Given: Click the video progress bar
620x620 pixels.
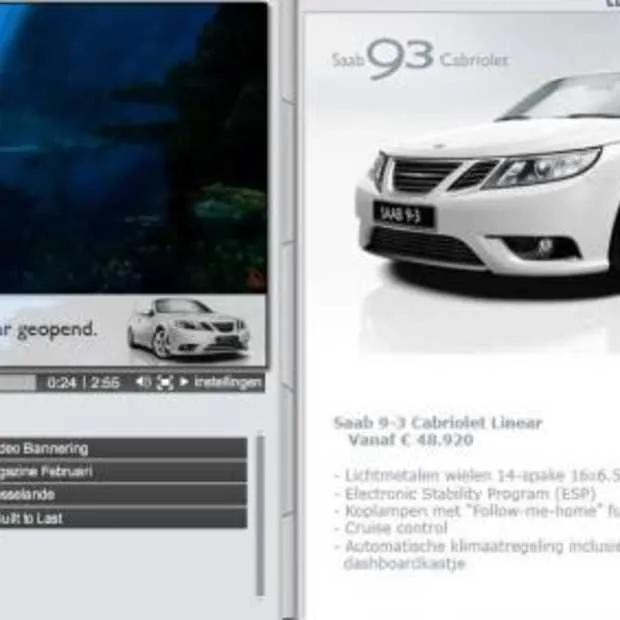Looking at the screenshot, I should (x=18, y=382).
